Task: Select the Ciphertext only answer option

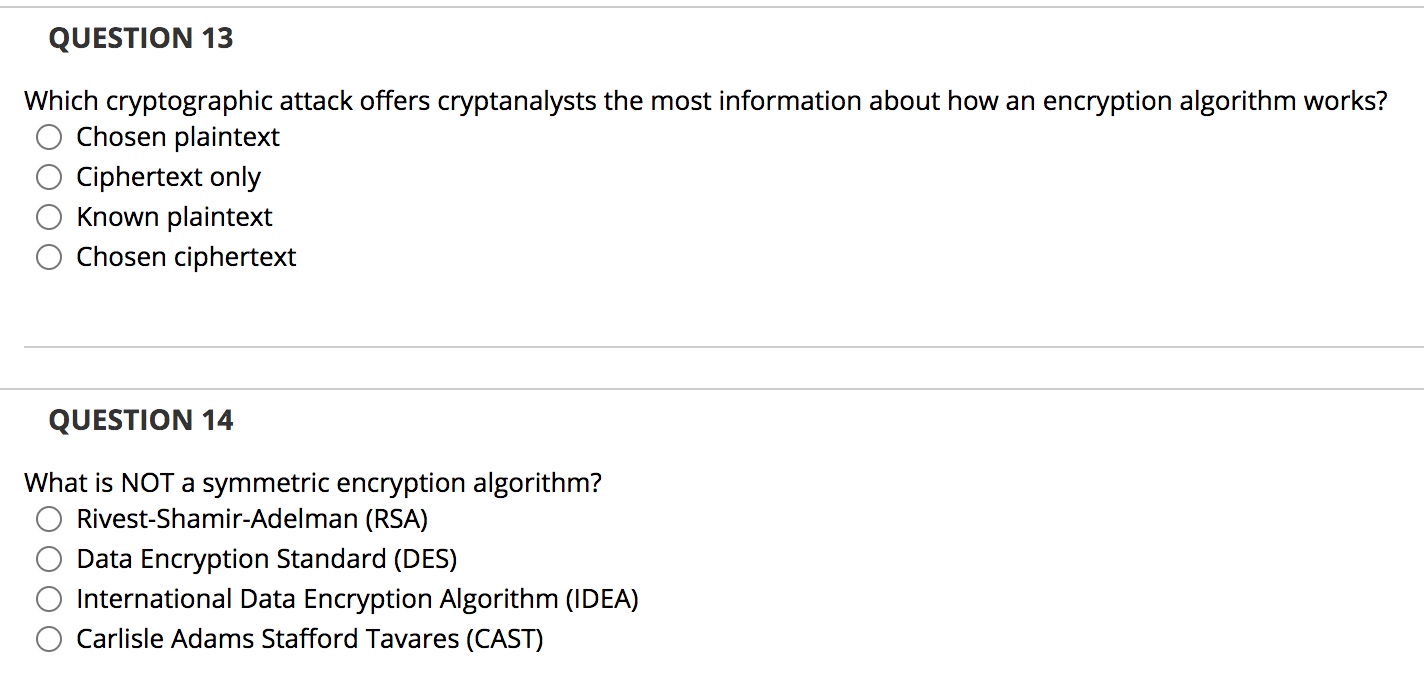Action: (x=49, y=177)
